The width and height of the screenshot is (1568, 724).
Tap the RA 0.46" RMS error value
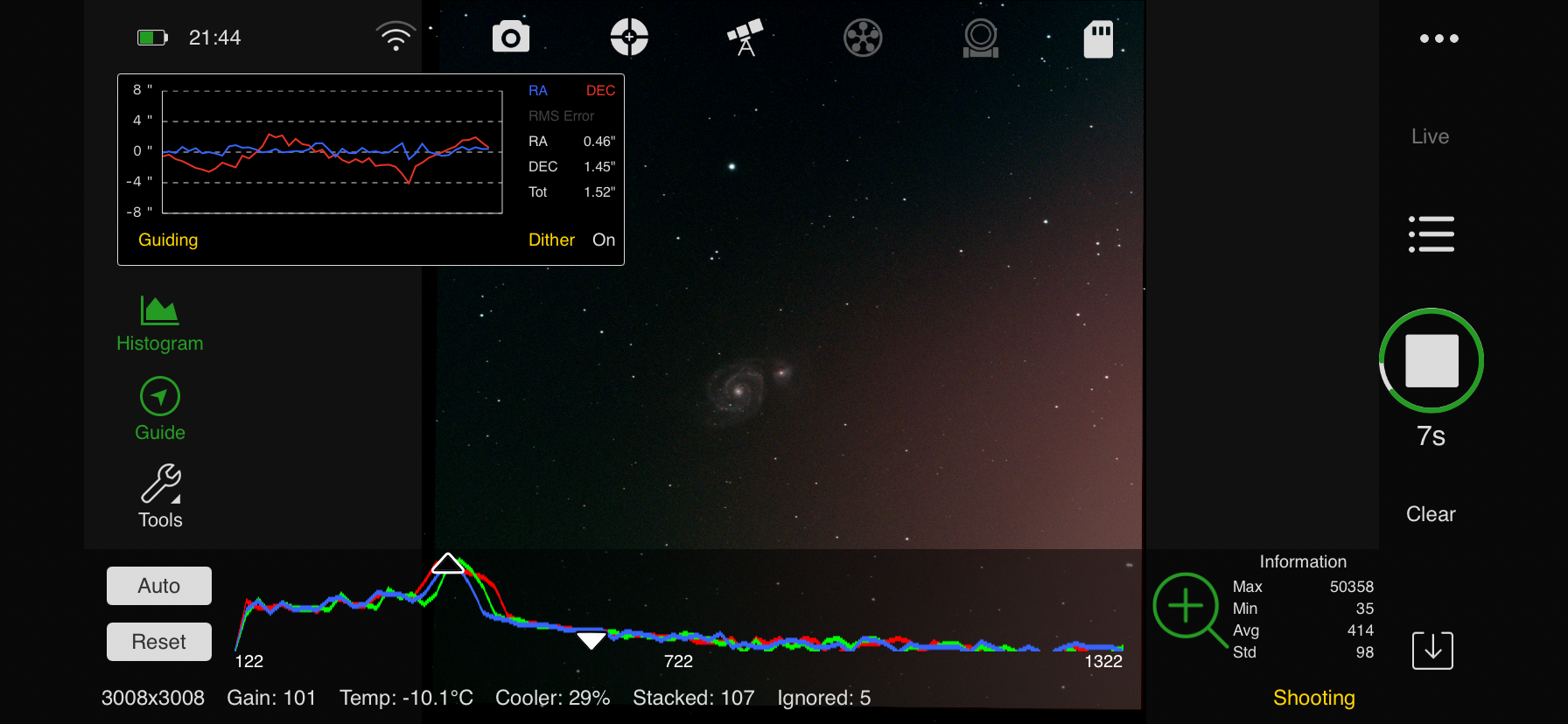tap(599, 142)
